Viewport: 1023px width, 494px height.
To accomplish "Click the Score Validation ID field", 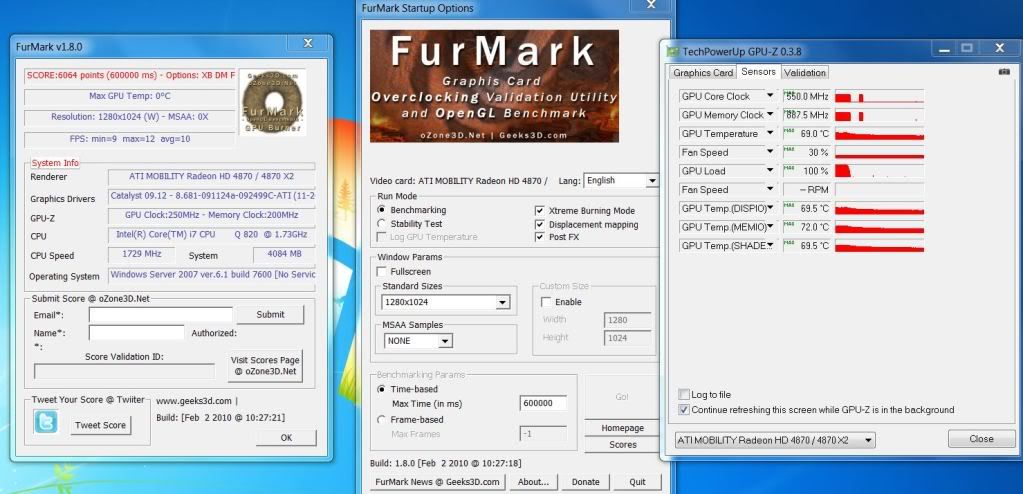I will 124,371.
